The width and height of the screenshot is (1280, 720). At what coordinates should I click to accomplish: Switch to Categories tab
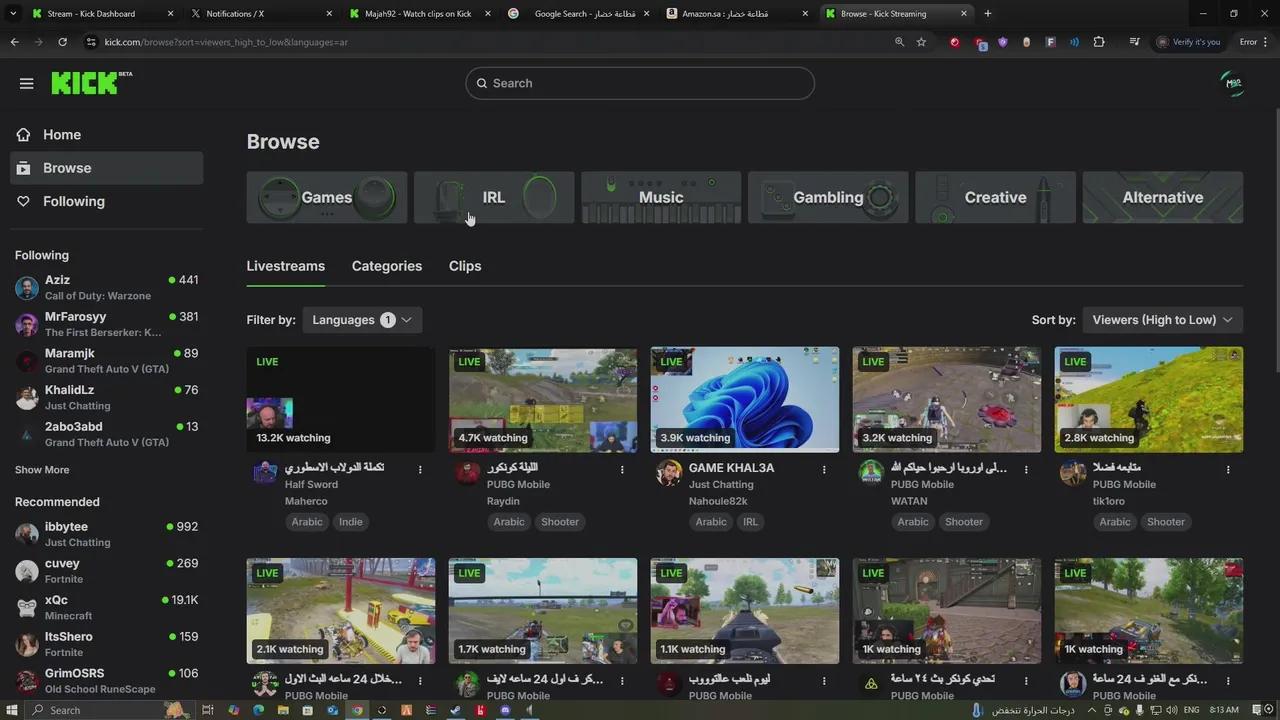(387, 266)
